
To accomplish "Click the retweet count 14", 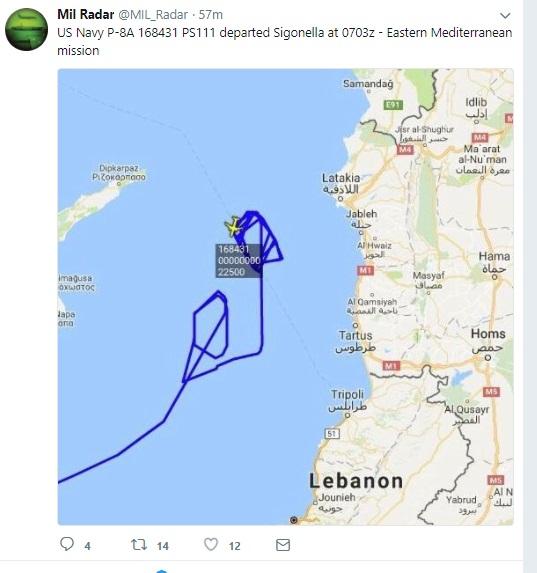I will [x=163, y=546].
